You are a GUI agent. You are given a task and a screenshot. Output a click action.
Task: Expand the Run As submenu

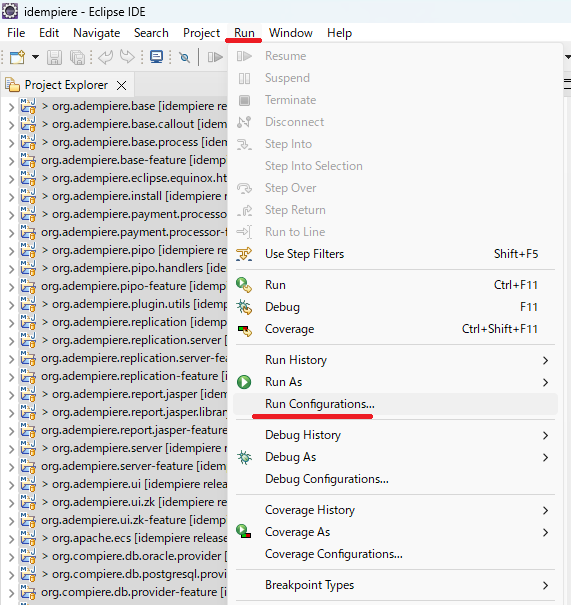point(395,382)
